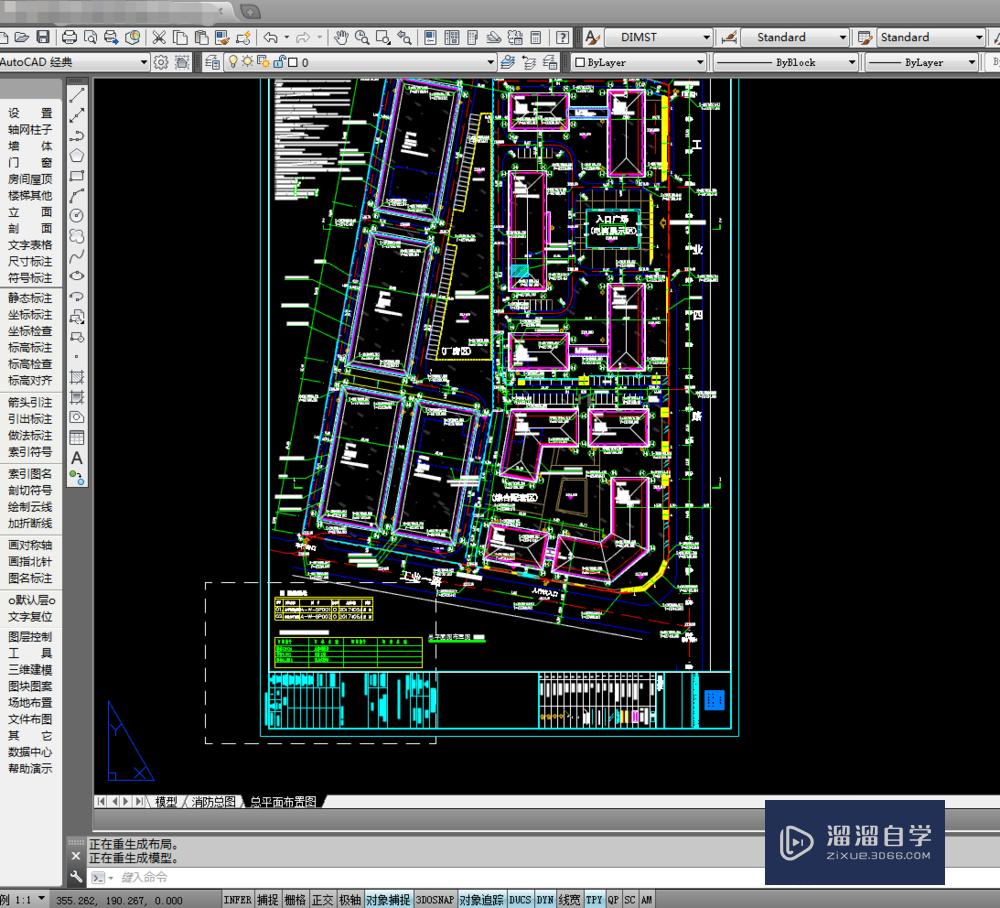
Task: Select the Line tool on the draw toolbar
Action: point(77,96)
